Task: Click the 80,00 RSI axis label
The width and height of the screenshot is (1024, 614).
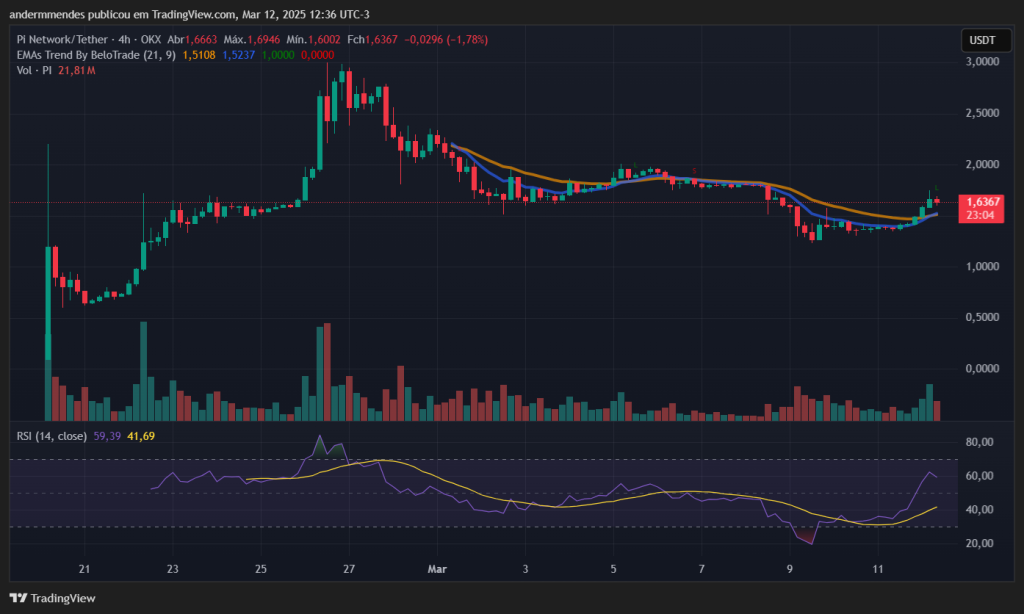Action: pos(980,442)
